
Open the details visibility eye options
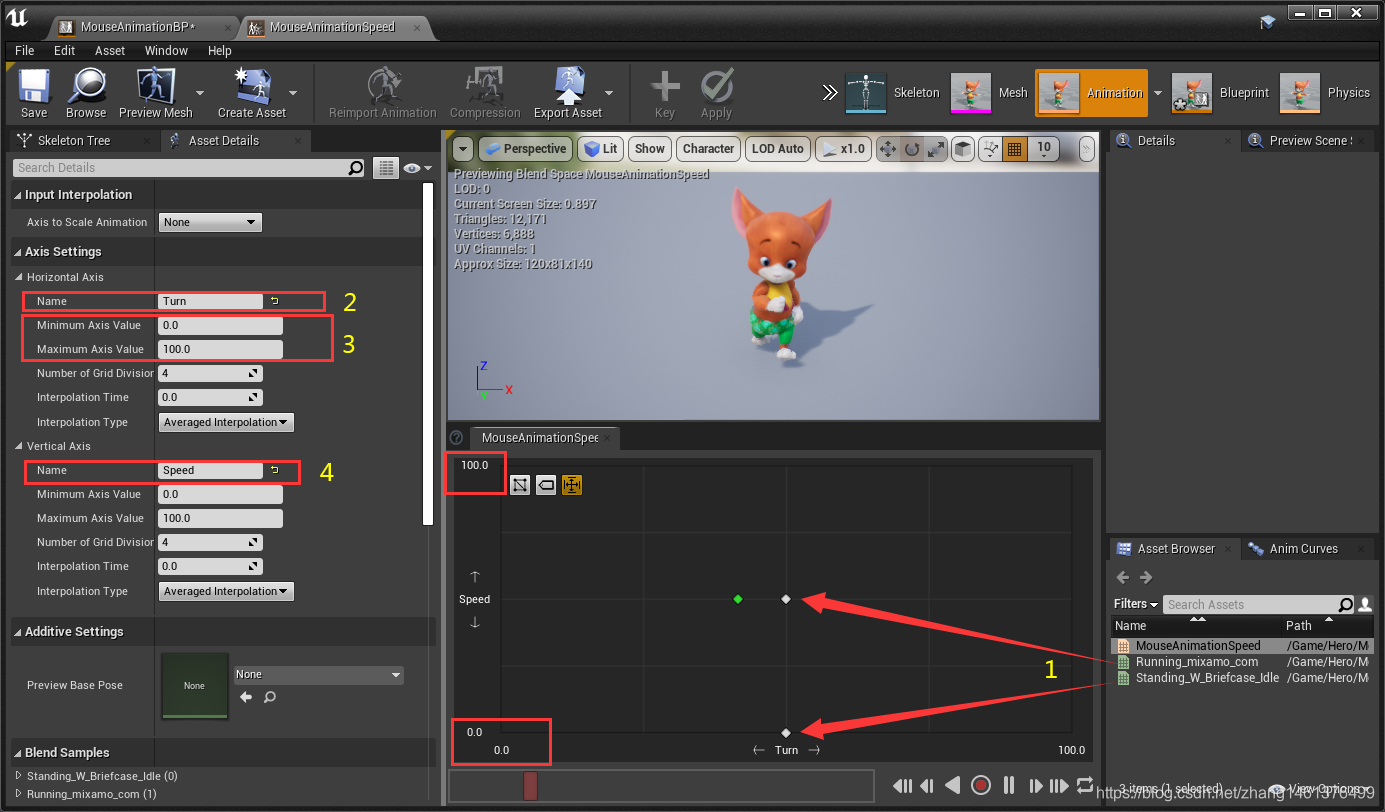coord(418,168)
